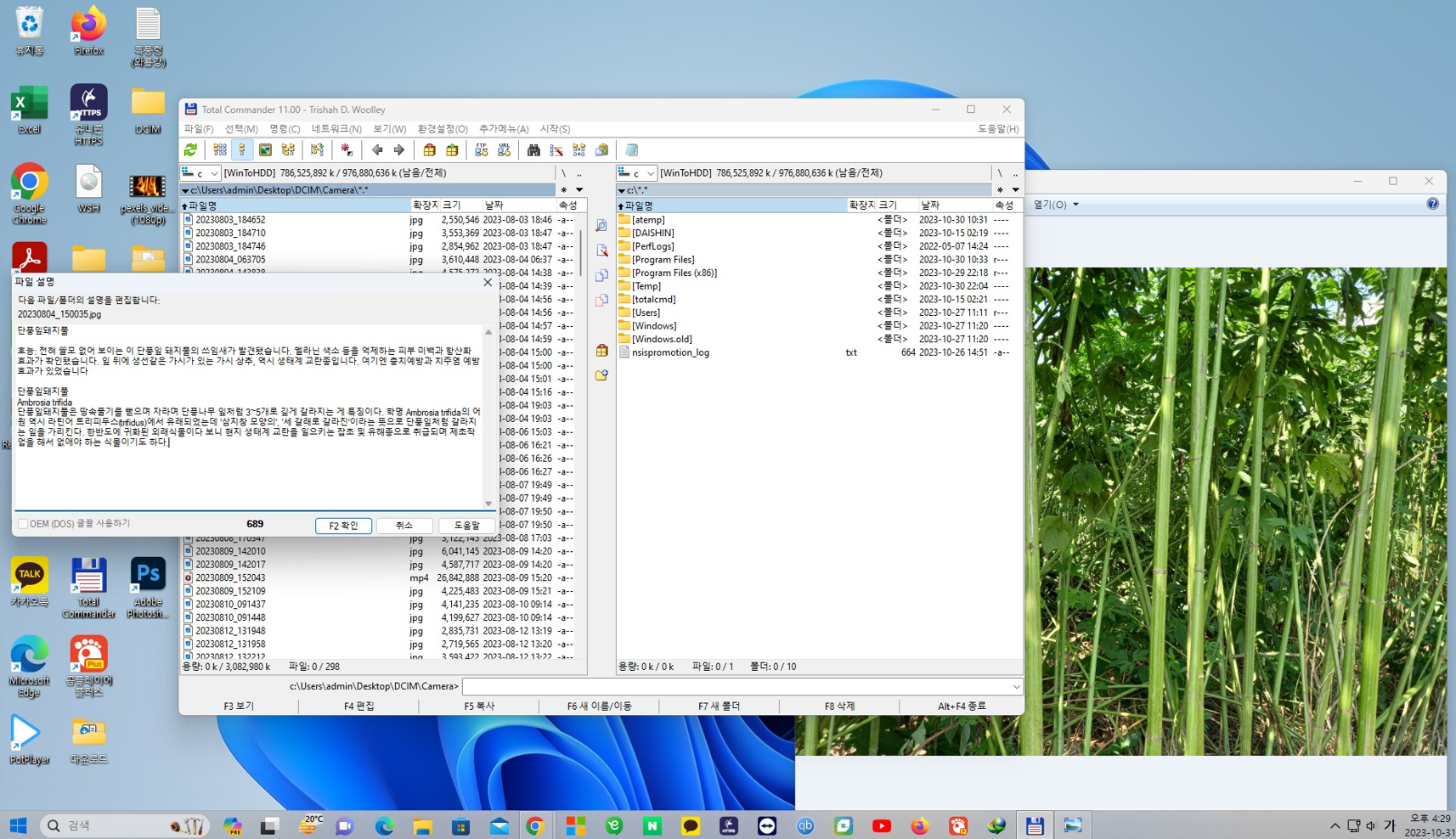This screenshot has height=839, width=1456.
Task: Open right panel favorites asterisk button
Action: 1000,190
